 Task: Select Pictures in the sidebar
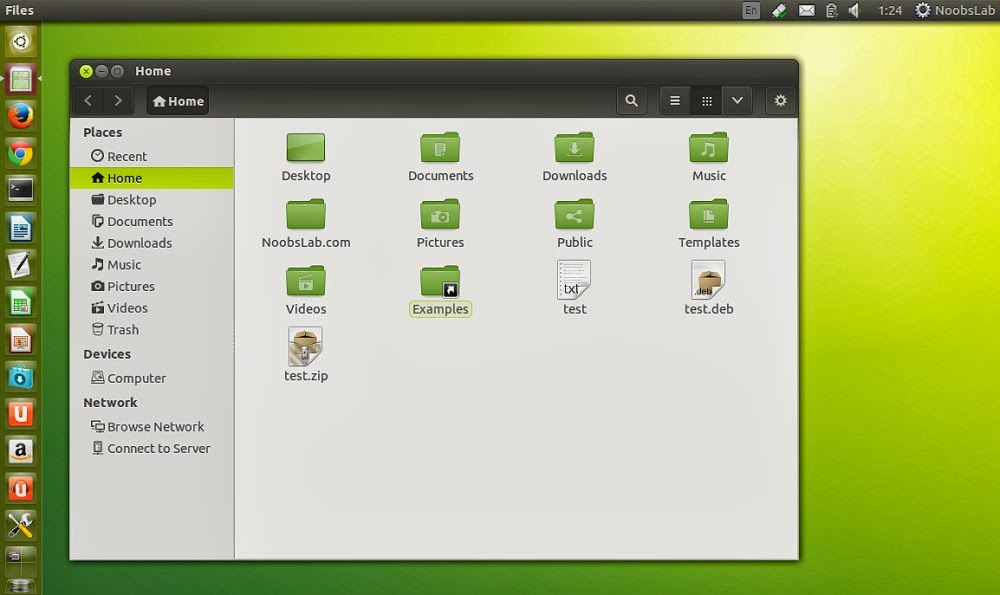tap(151, 286)
